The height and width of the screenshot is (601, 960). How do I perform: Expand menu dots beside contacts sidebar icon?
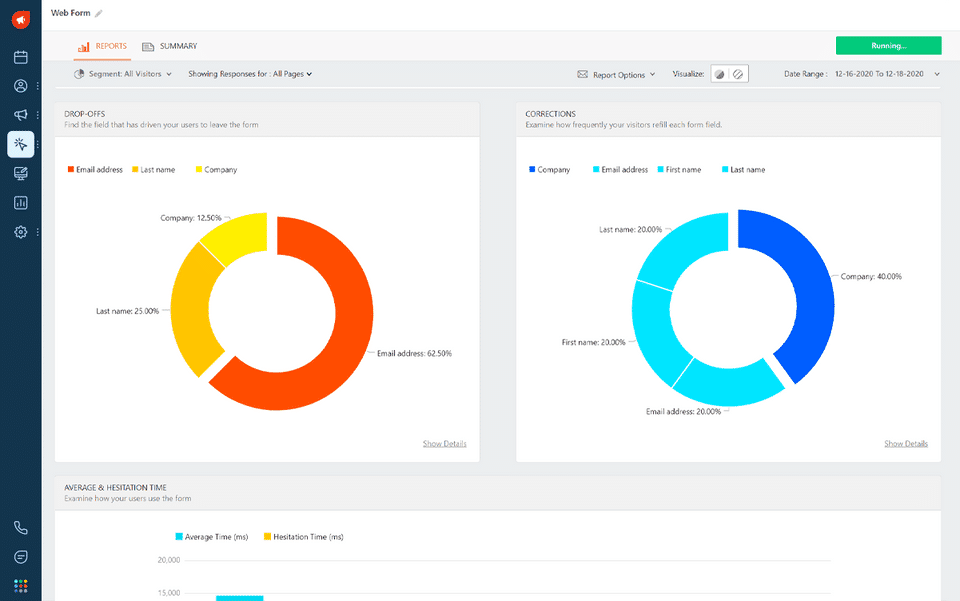[x=38, y=86]
